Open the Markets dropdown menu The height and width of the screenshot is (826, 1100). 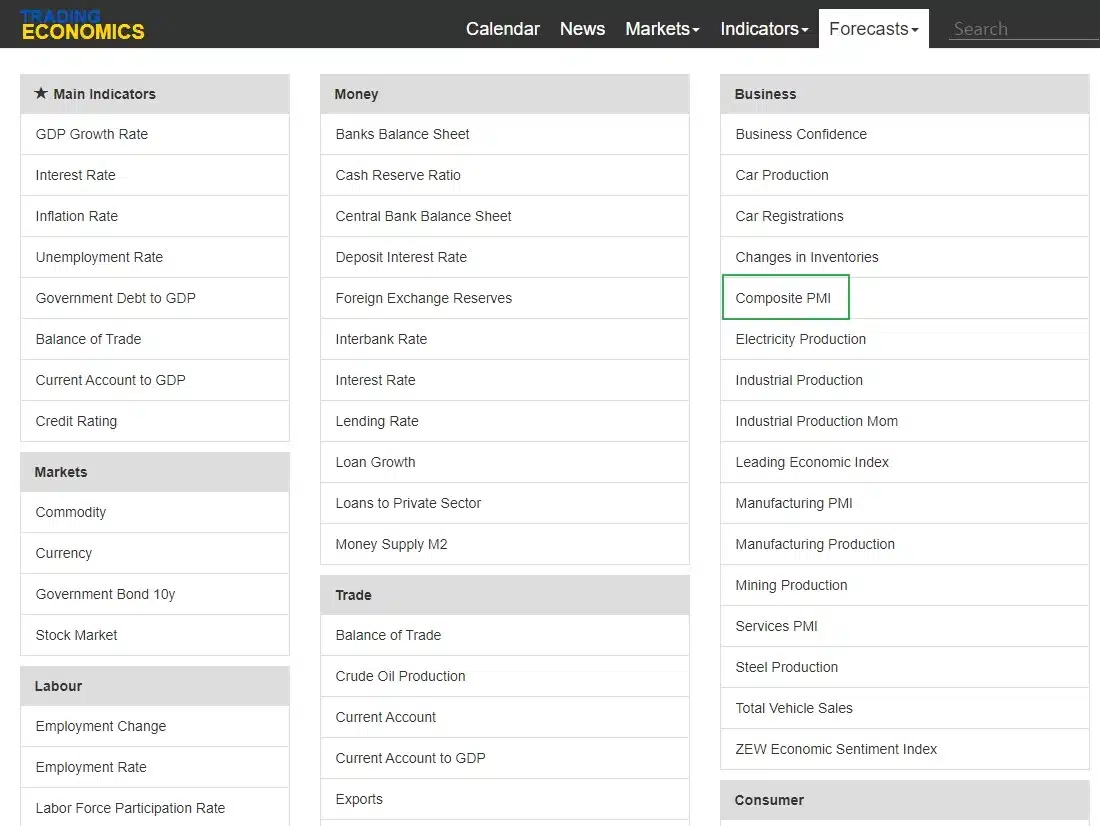662,29
